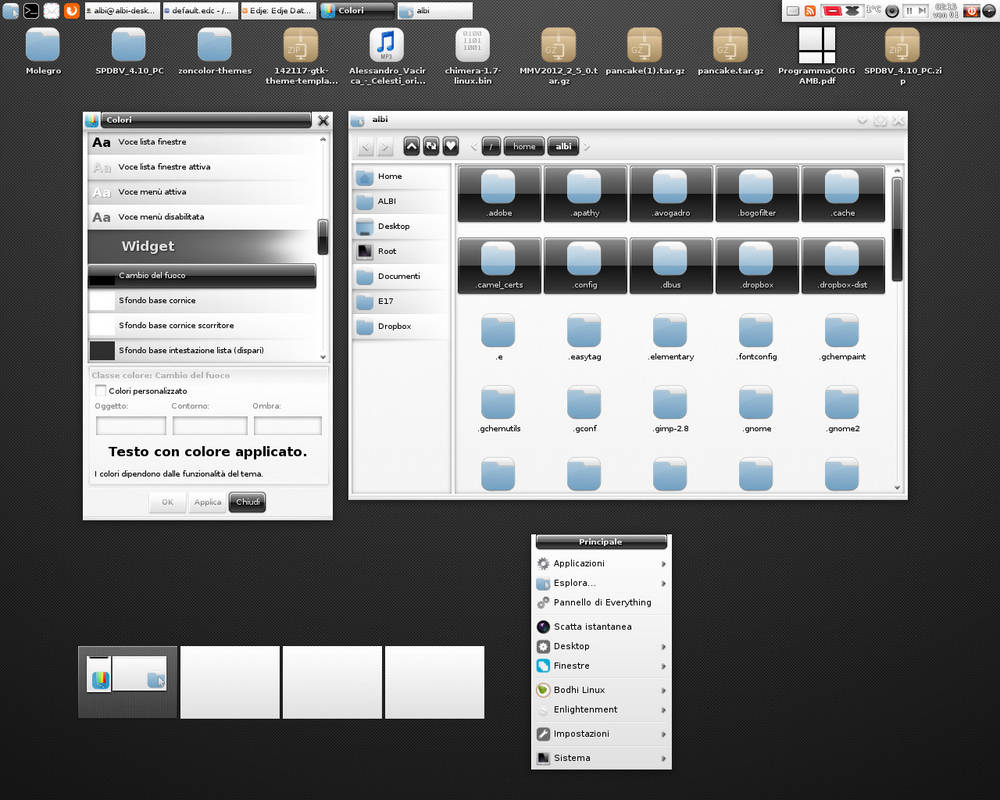Click the file manager up-directory arrow icon

point(411,146)
